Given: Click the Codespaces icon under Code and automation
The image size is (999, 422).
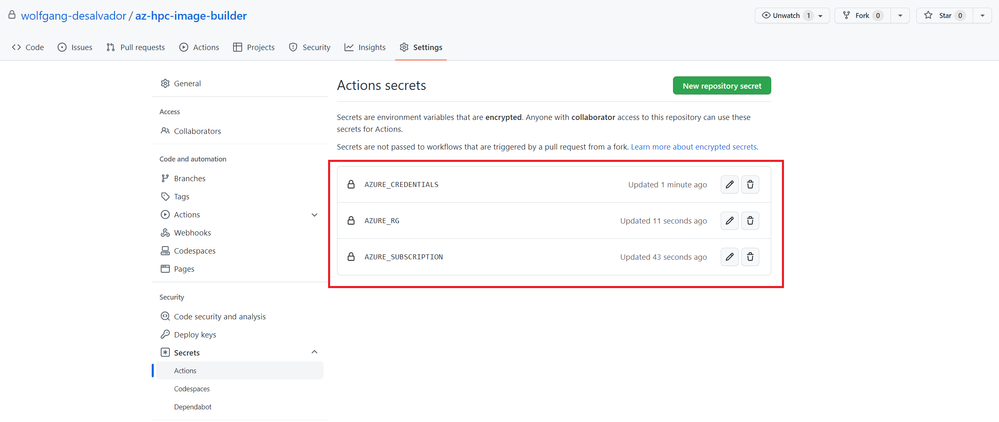Looking at the screenshot, I should click(165, 251).
